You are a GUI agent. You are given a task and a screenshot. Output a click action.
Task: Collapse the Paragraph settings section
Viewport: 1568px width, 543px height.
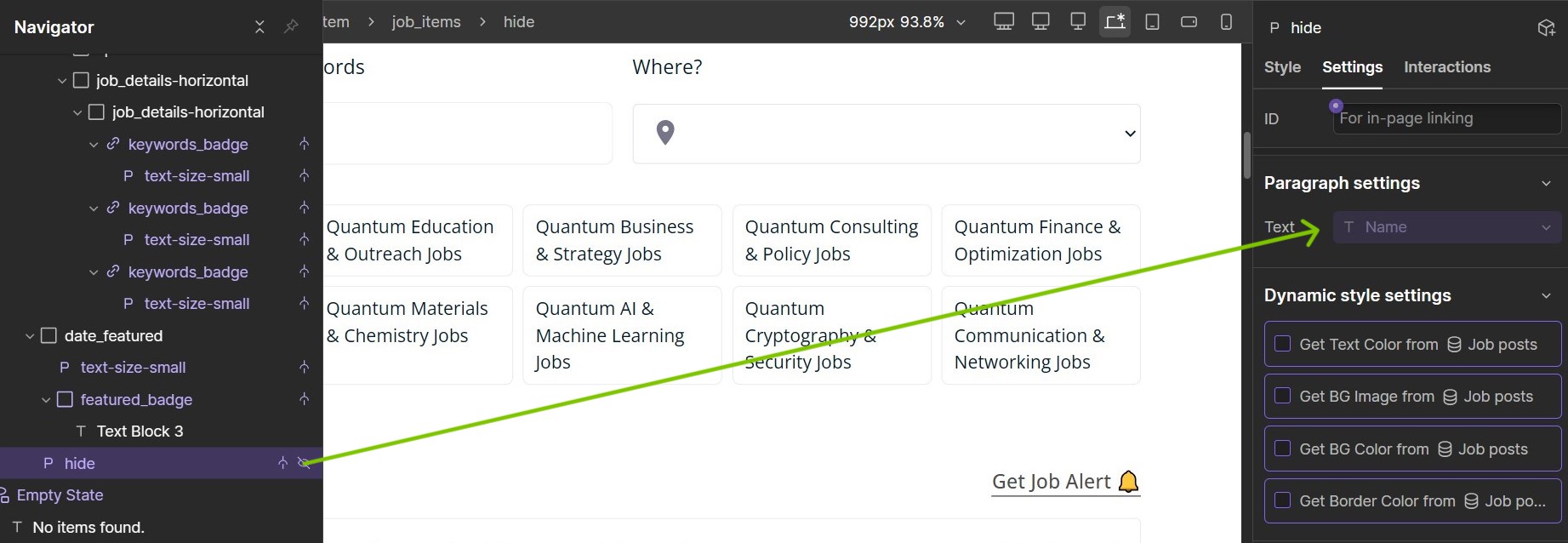click(1546, 183)
